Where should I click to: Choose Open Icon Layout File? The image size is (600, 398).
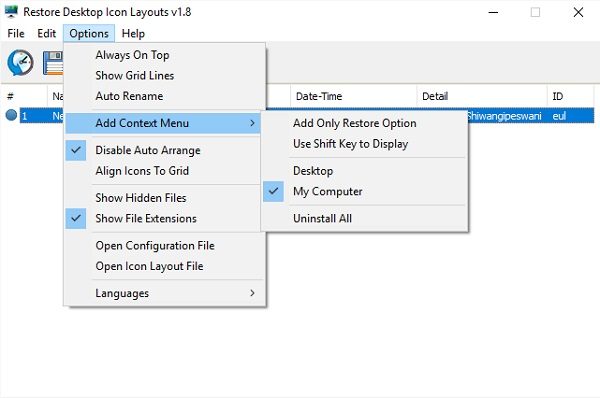tap(165, 266)
